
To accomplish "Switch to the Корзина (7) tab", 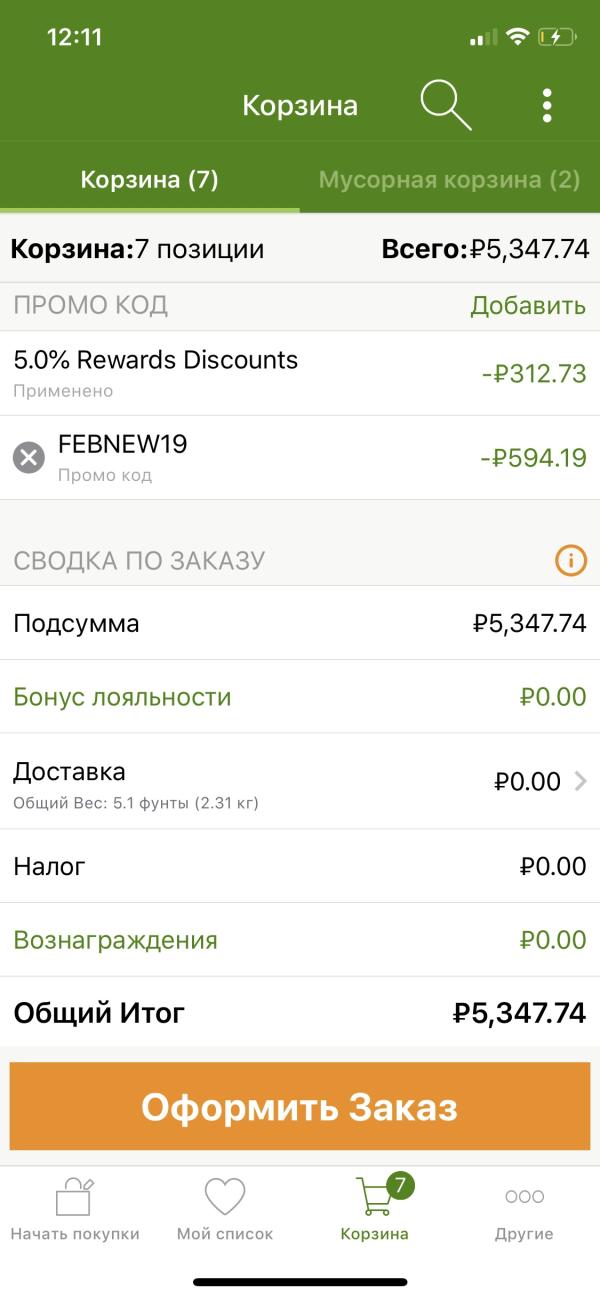I will coord(150,180).
